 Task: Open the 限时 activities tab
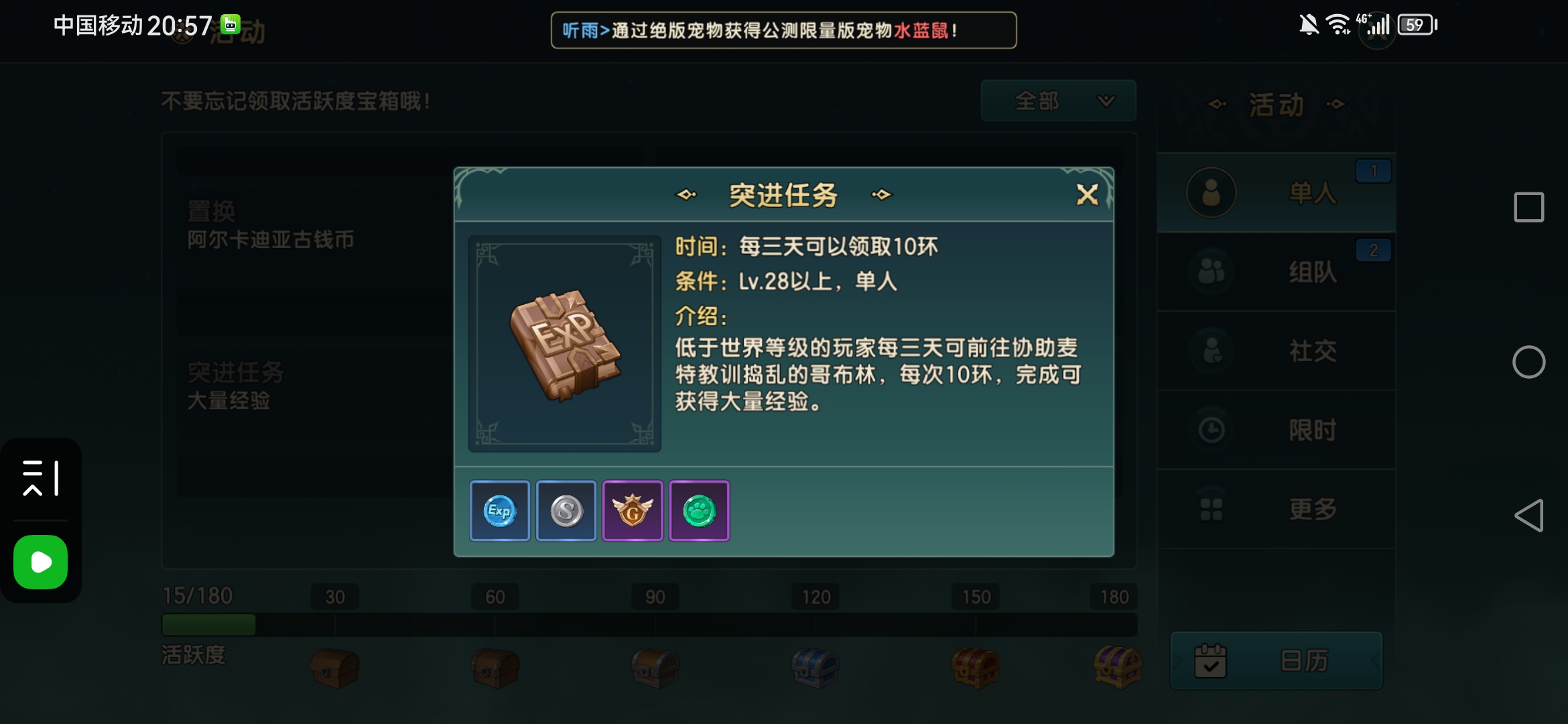1277,430
